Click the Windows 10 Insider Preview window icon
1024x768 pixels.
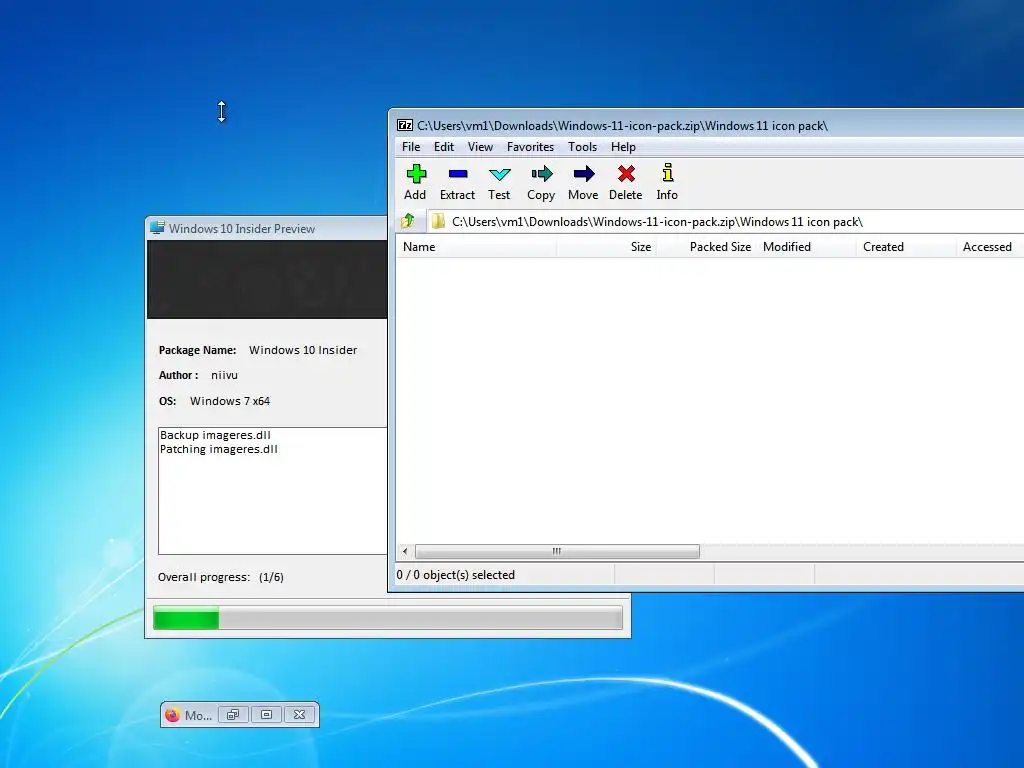(157, 228)
